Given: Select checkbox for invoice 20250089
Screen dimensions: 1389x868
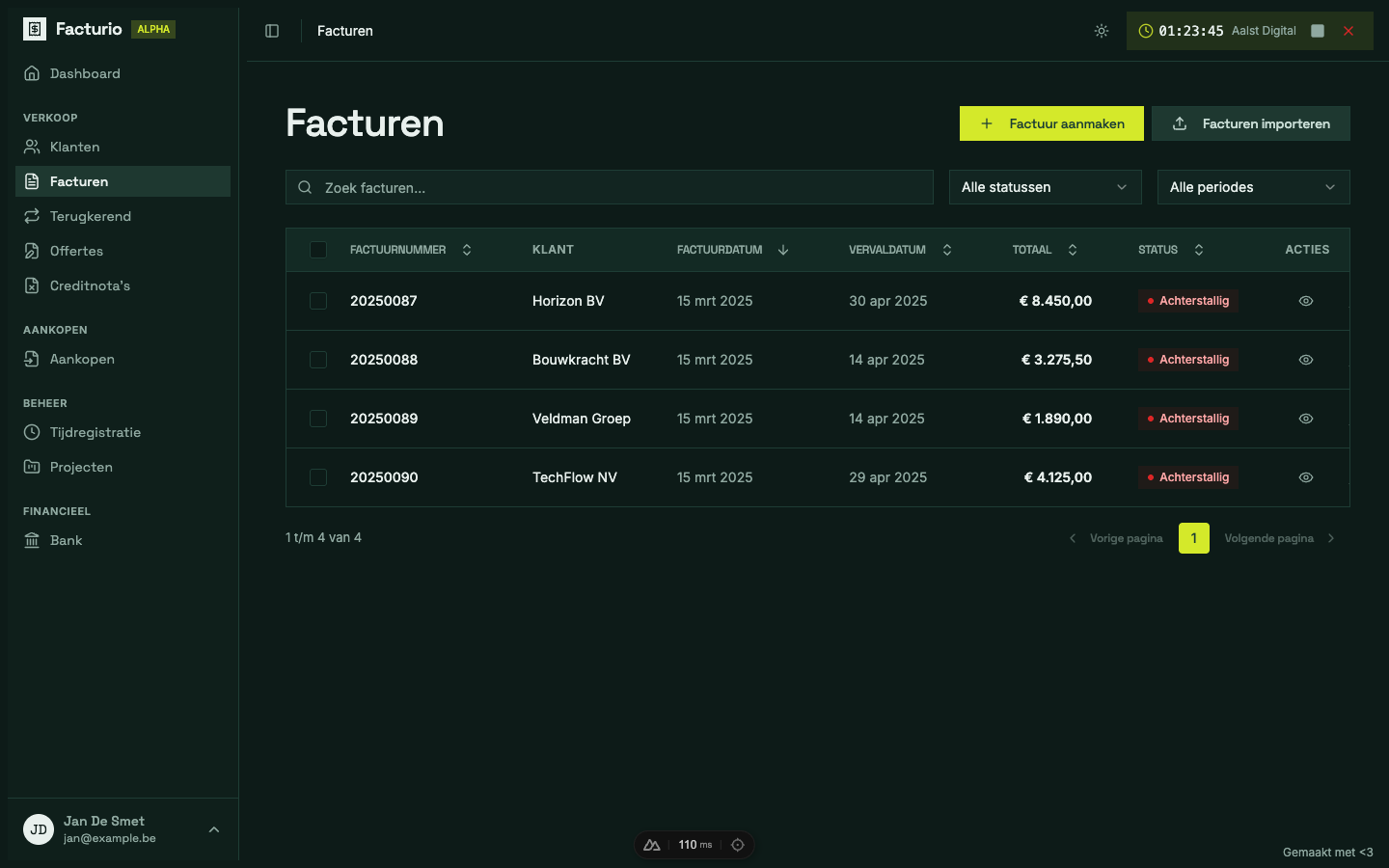Looking at the screenshot, I should (318, 419).
